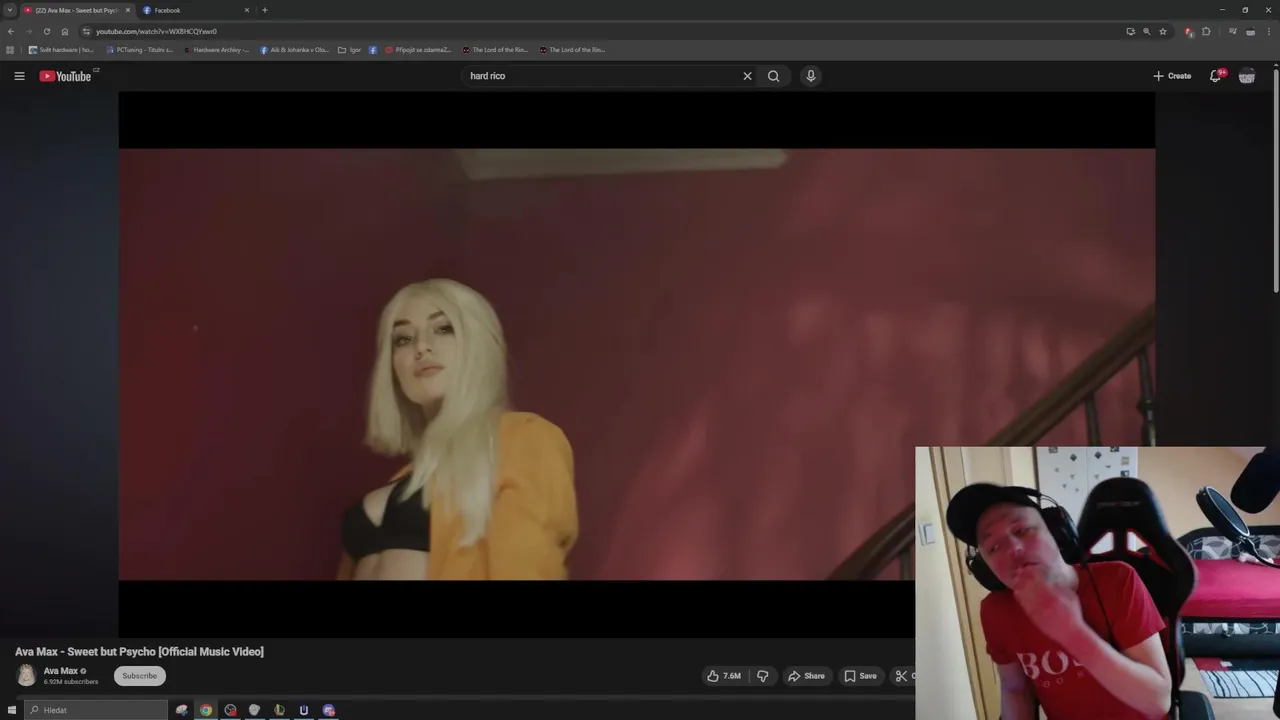Screen dimensions: 1280x720
Task: Open the Alík & Johanka bookmark
Action: point(294,50)
